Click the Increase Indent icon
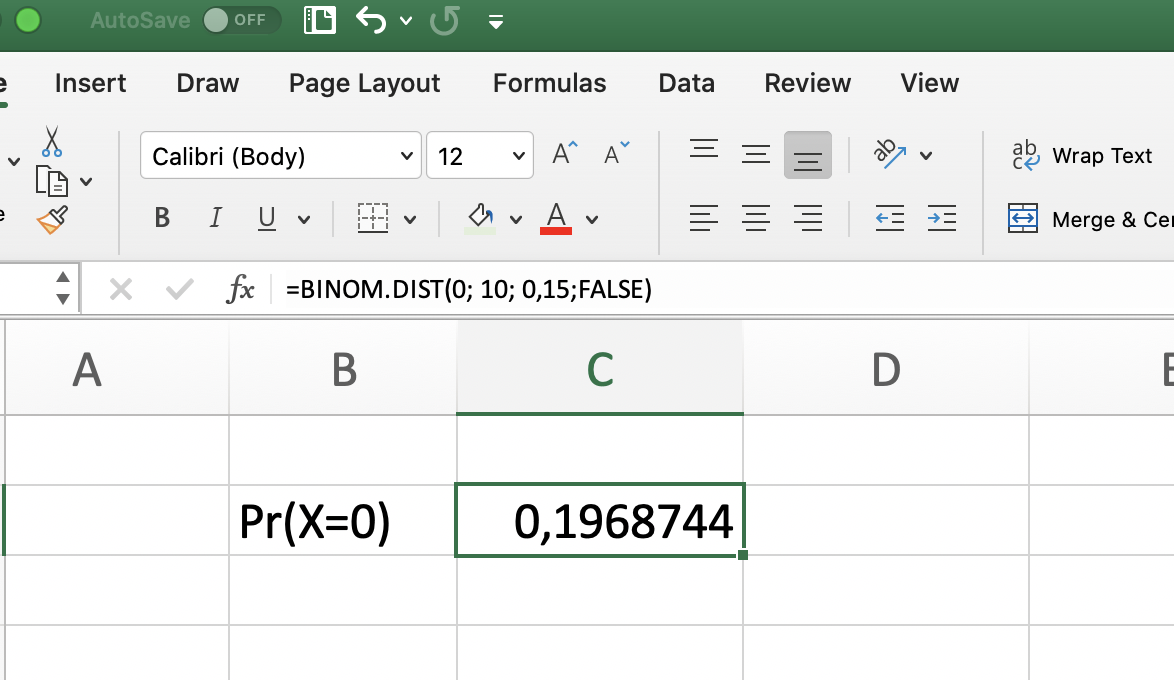The height and width of the screenshot is (680, 1174). [941, 218]
